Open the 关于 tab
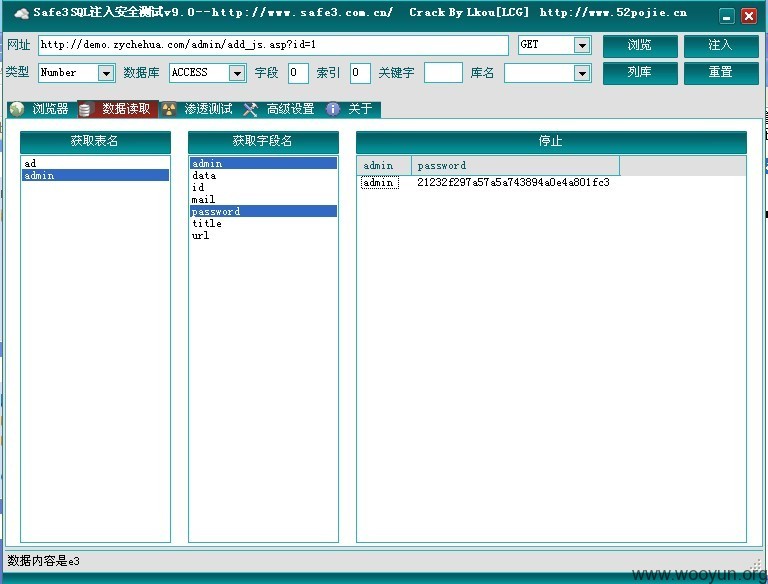 point(352,109)
